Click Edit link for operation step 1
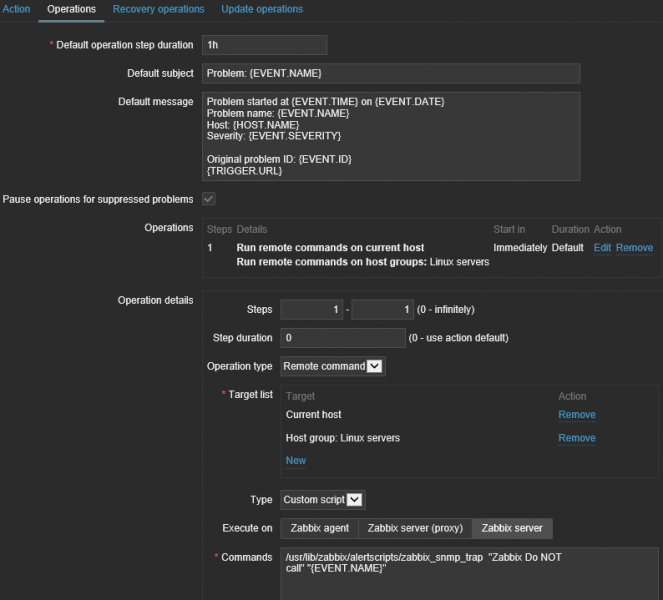This screenshot has width=663, height=600. click(x=602, y=247)
